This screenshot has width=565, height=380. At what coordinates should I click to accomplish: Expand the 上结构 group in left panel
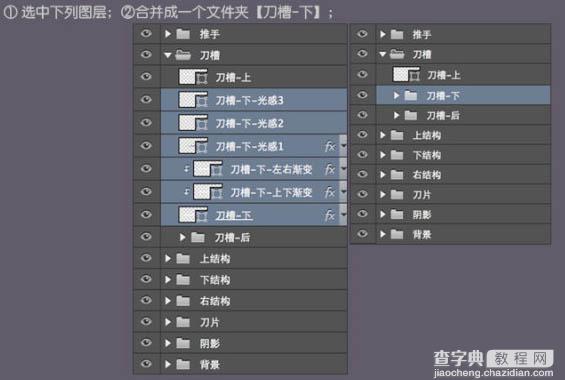coord(168,258)
